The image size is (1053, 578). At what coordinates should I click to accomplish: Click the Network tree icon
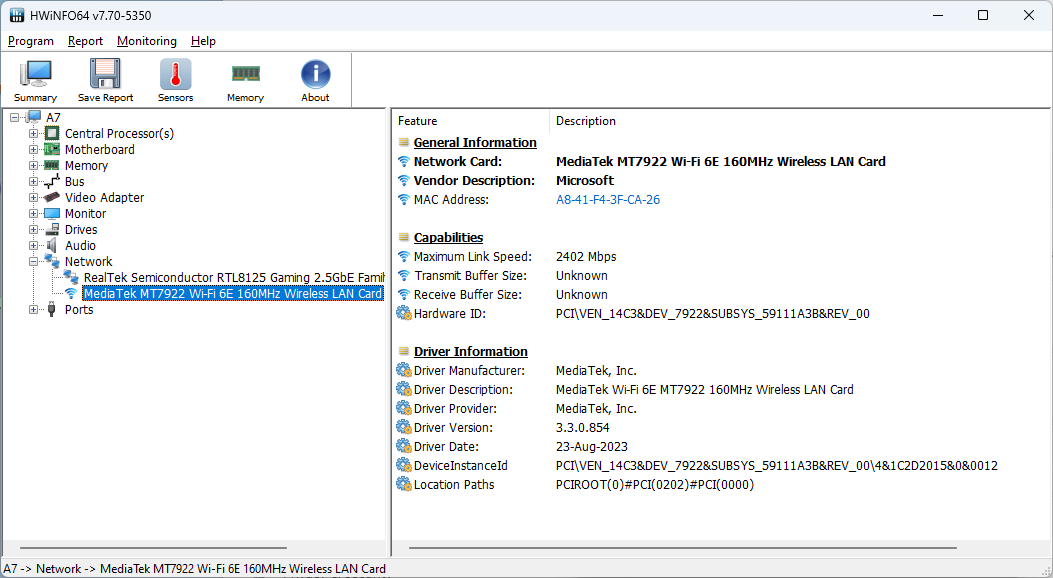(x=52, y=261)
